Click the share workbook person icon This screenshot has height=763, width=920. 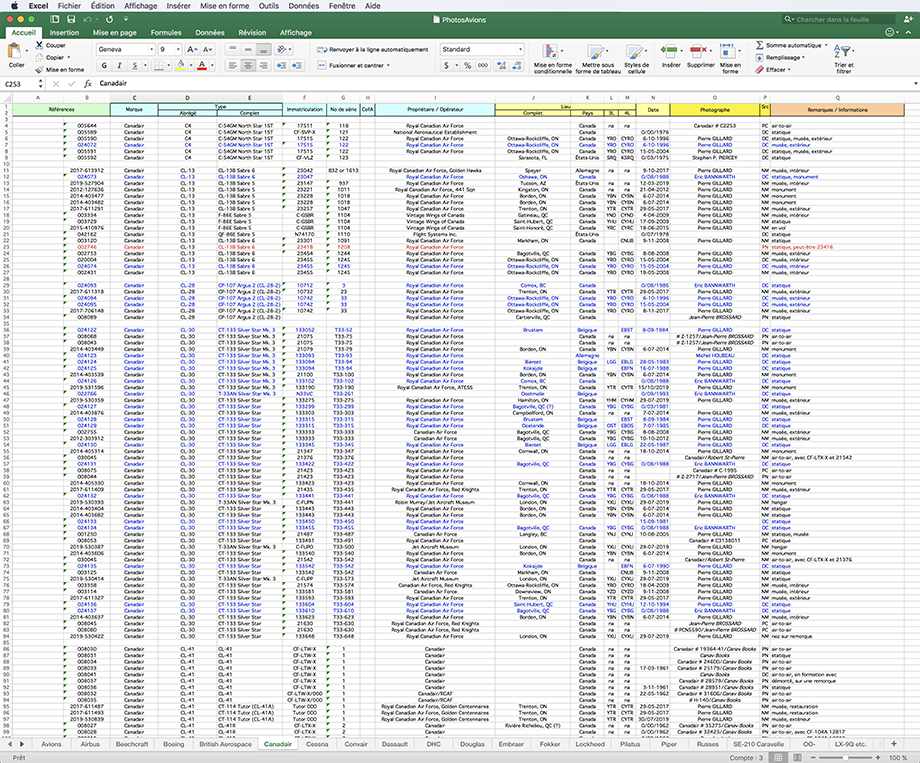908,19
